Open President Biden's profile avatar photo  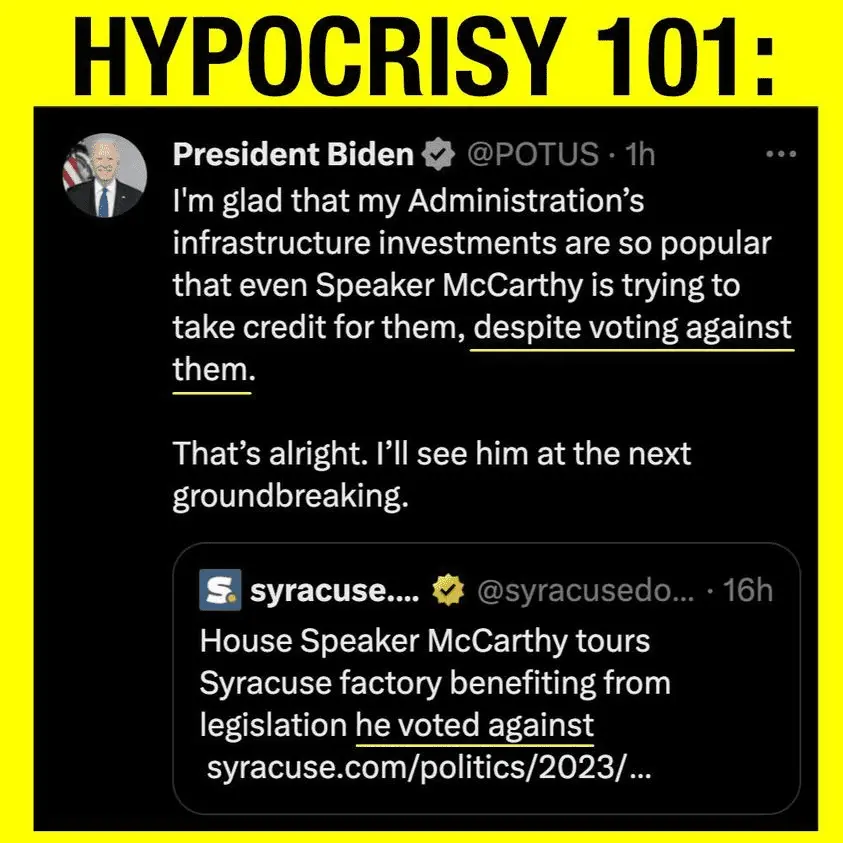104,175
